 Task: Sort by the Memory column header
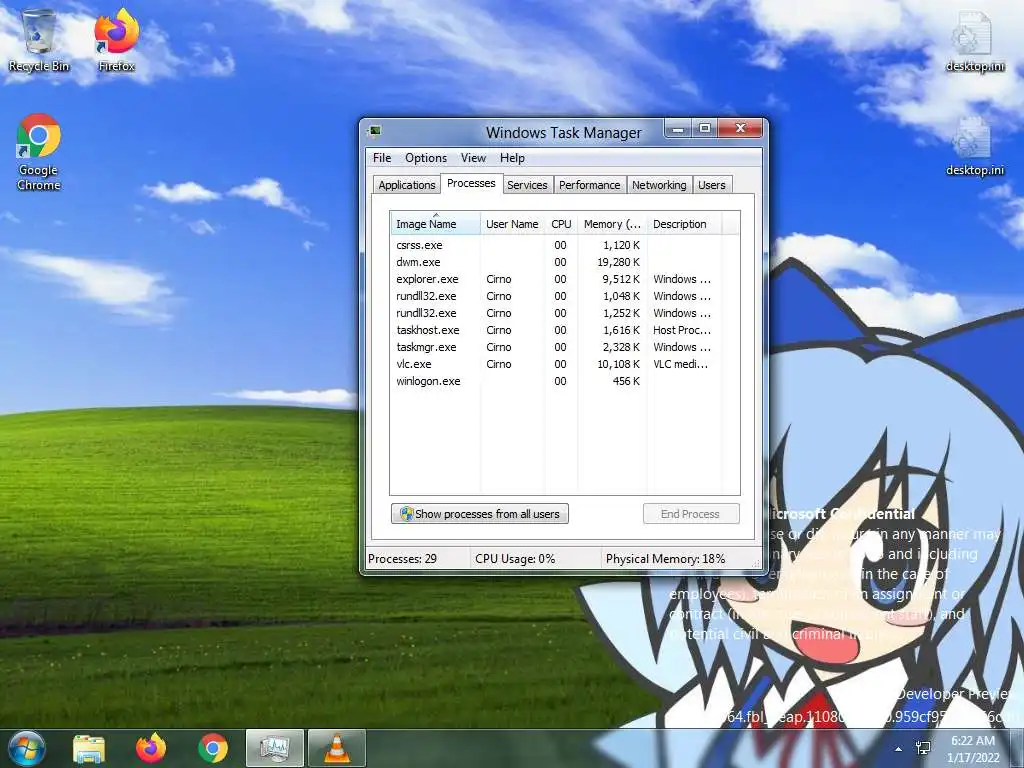pyautogui.click(x=612, y=224)
